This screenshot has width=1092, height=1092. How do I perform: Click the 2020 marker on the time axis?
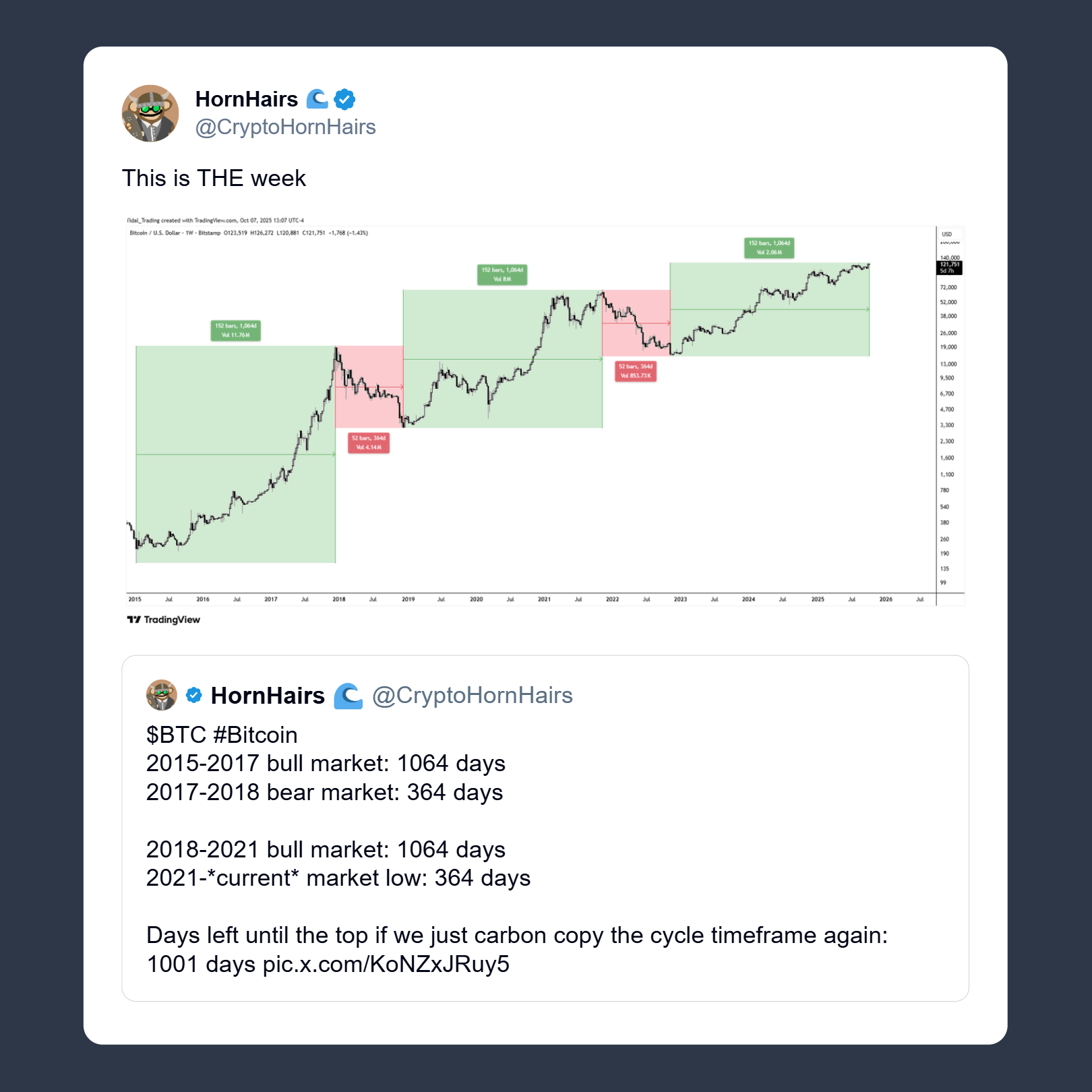click(x=476, y=599)
